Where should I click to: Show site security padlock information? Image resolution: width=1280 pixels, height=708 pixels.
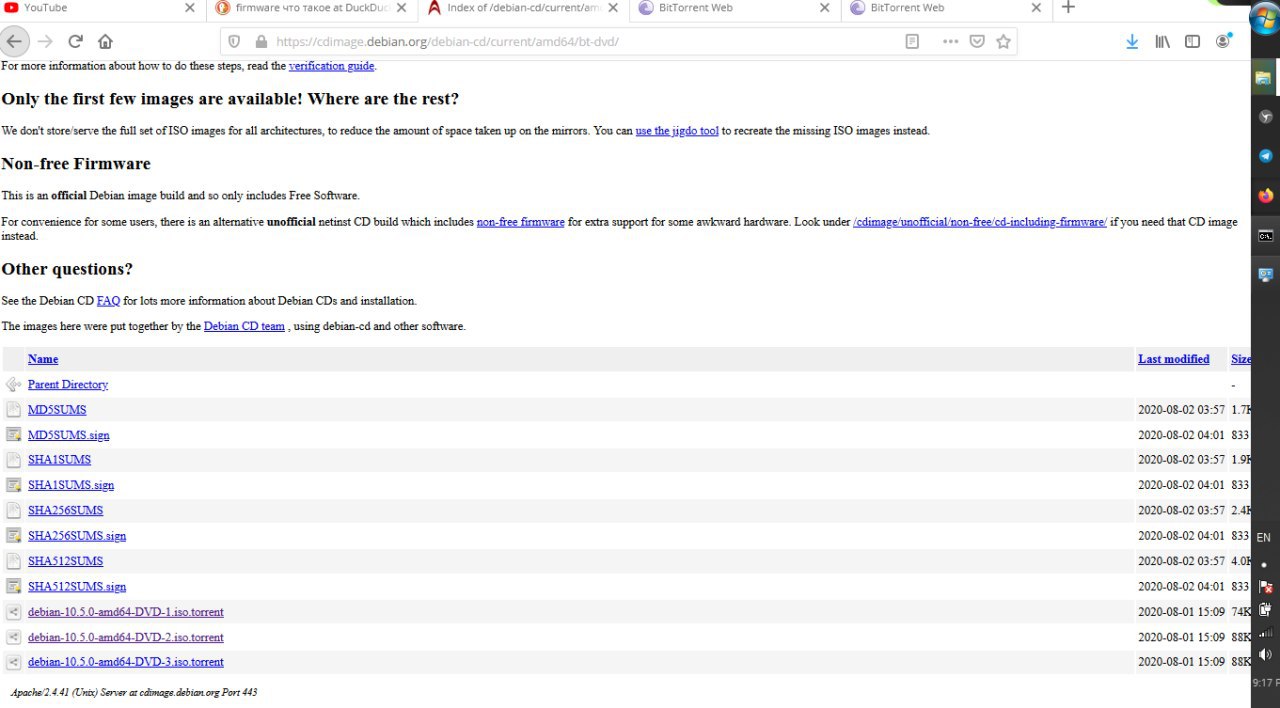(261, 42)
